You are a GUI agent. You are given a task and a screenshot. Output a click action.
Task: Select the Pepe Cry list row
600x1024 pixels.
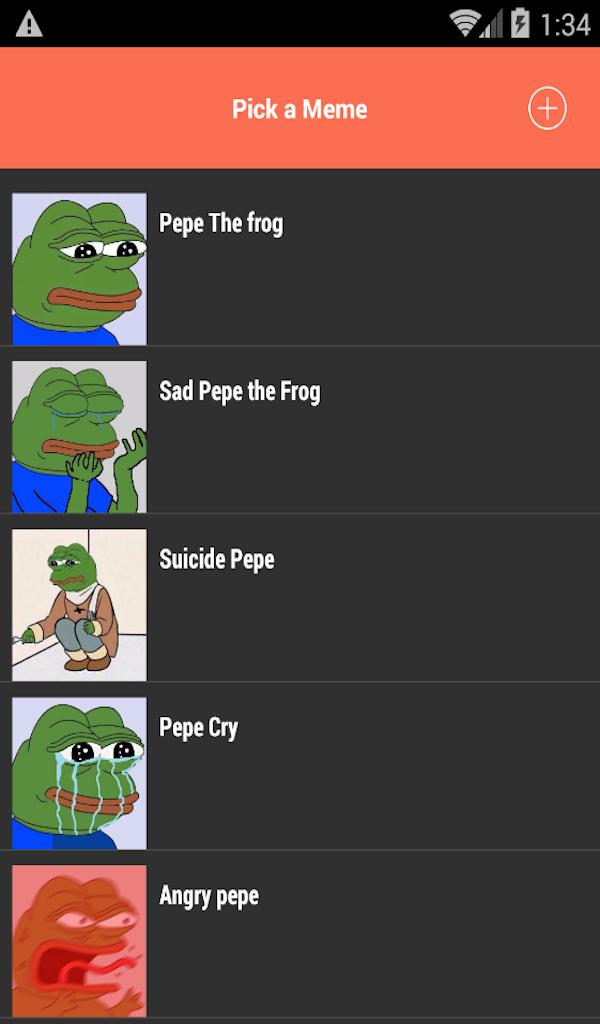[x=300, y=767]
